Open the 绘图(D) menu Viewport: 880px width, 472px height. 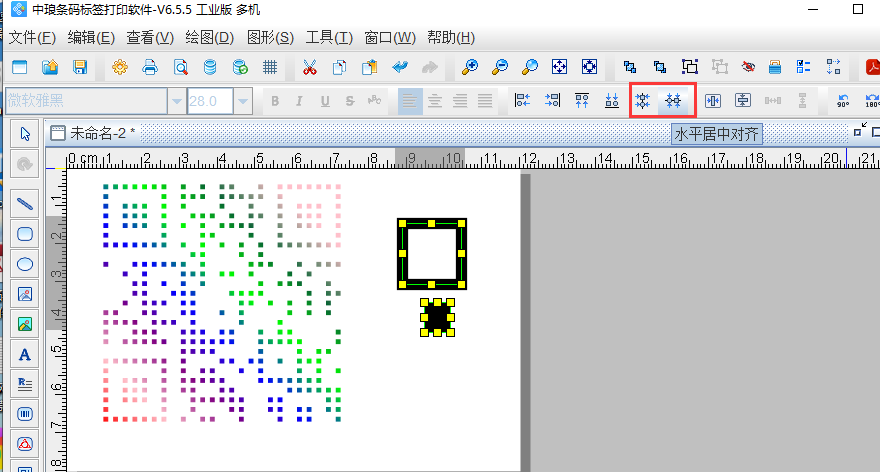pyautogui.click(x=209, y=38)
